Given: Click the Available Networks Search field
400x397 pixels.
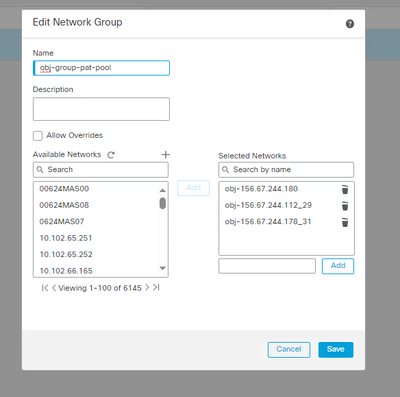Looking at the screenshot, I should pos(101,170).
